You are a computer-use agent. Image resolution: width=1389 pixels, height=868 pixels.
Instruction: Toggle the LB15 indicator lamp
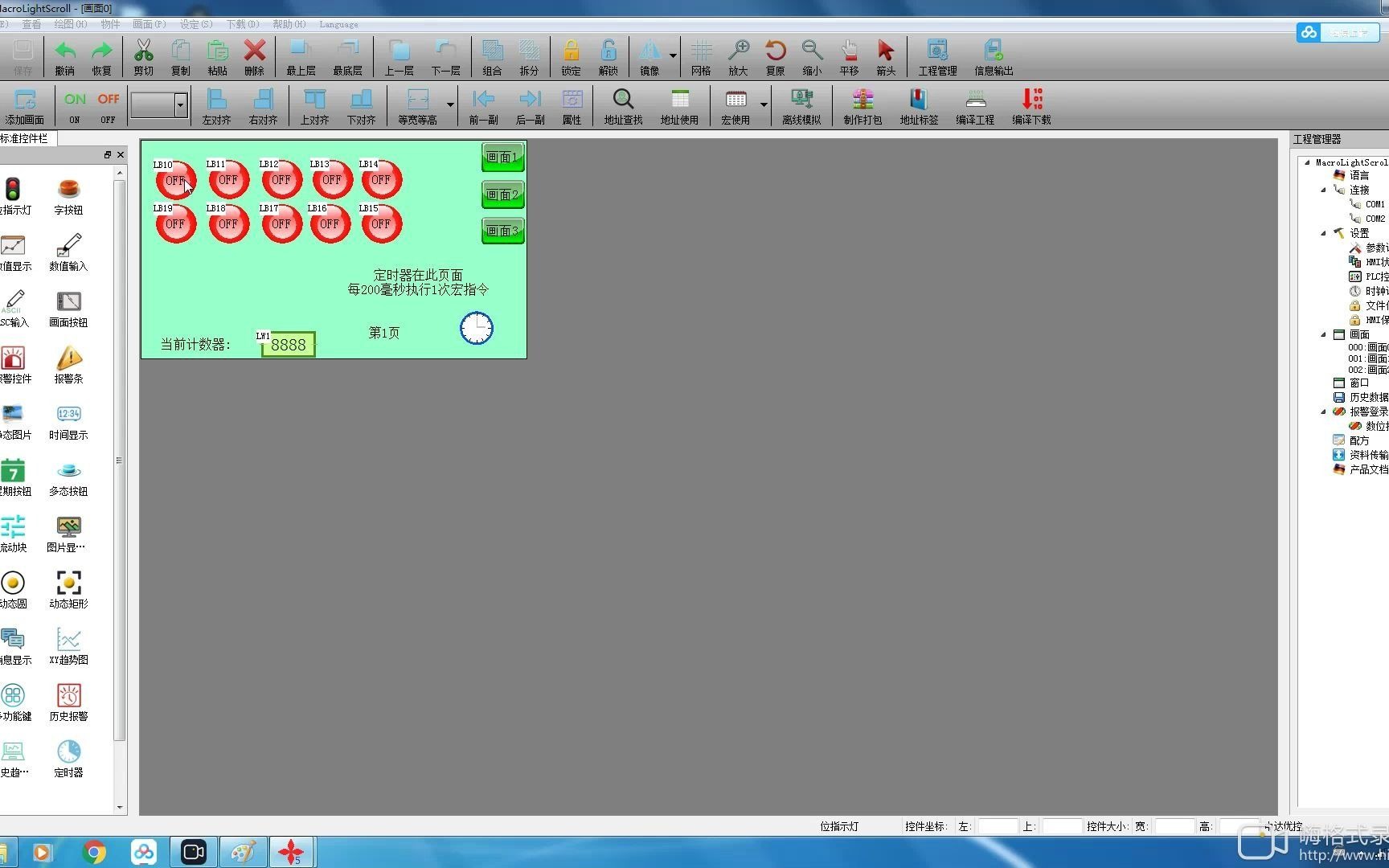[381, 224]
